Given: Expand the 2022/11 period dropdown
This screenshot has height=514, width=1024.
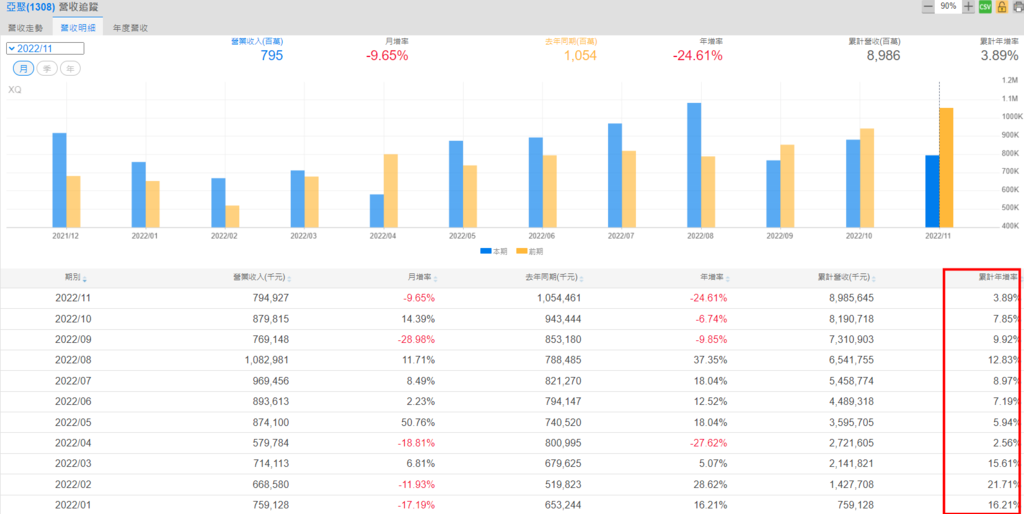Looking at the screenshot, I should 45,48.
